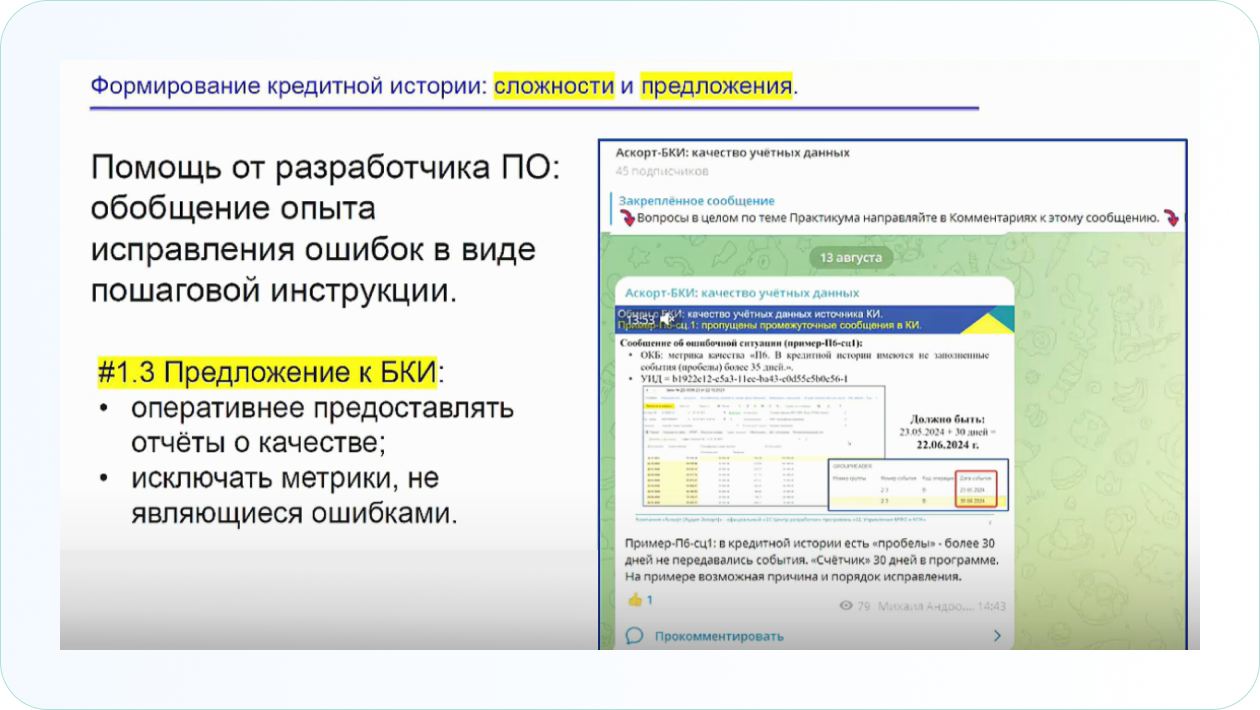Click the views eye icon next to 79
This screenshot has width=1260, height=710.
point(847,606)
